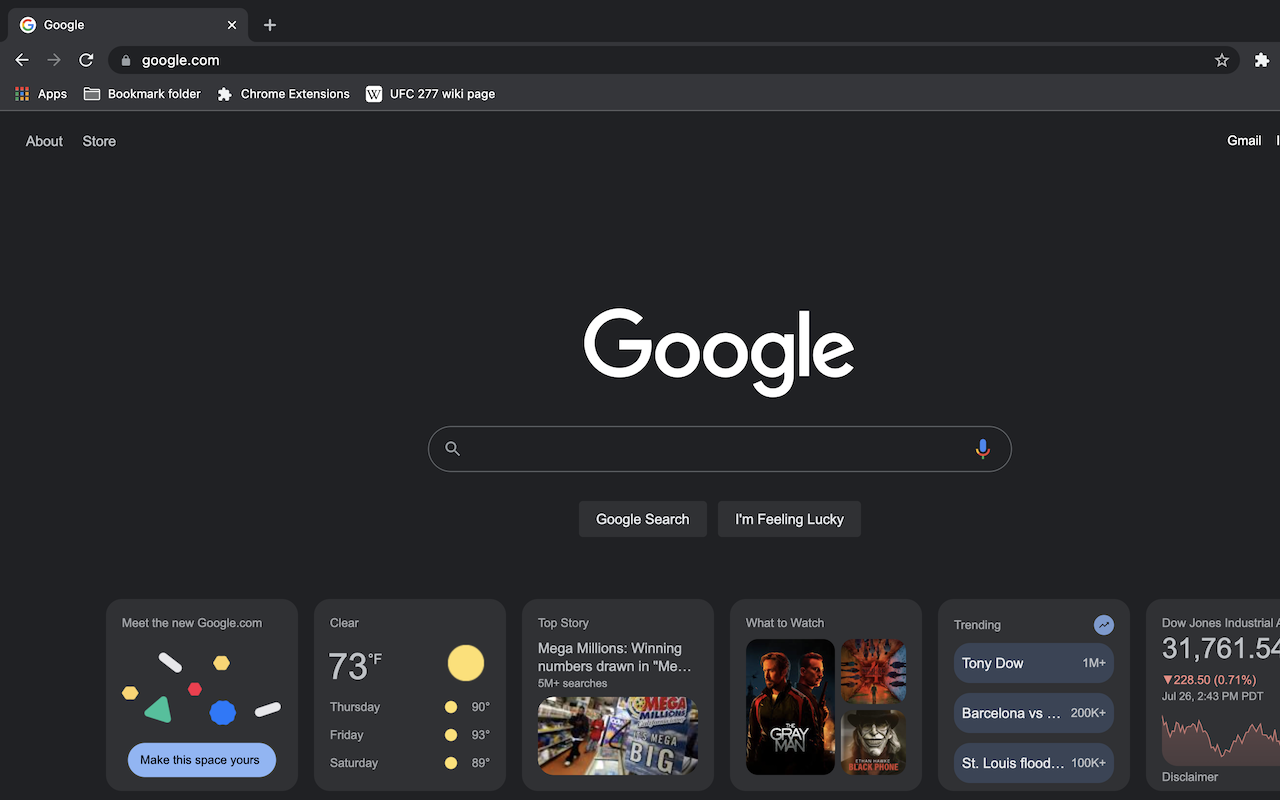This screenshot has width=1280, height=800.
Task: Click the magnifying glass search icon
Action: tap(453, 449)
